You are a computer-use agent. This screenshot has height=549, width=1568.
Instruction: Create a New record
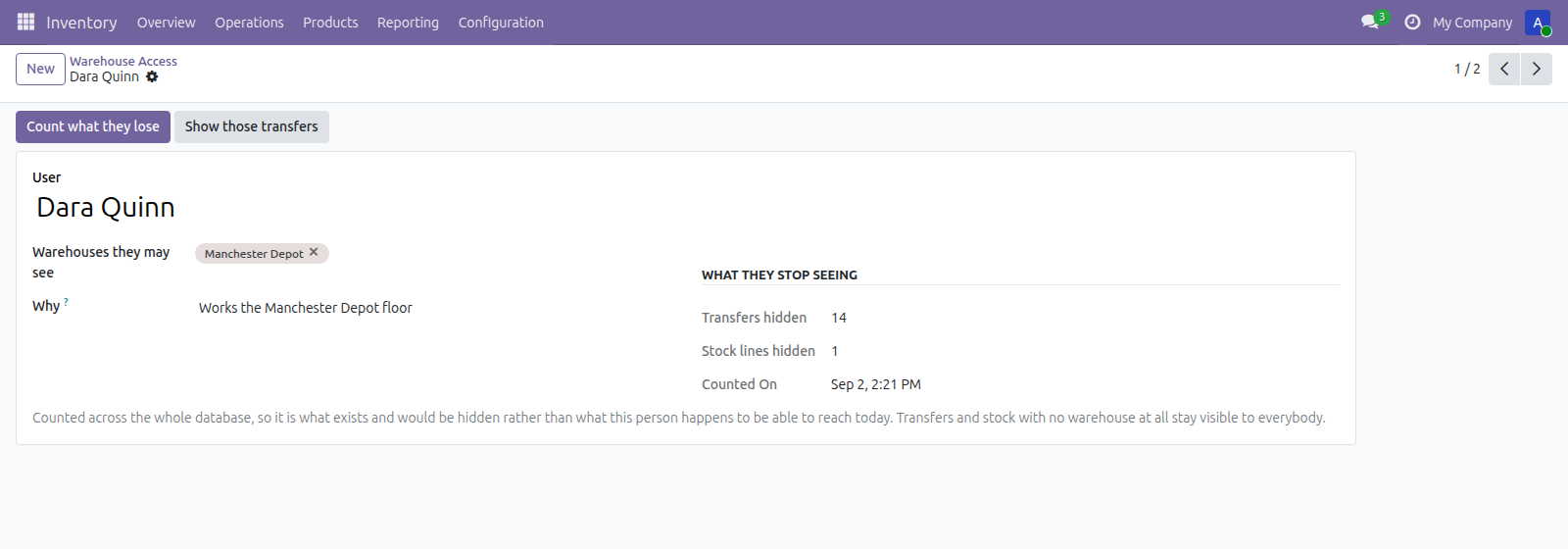pyautogui.click(x=40, y=69)
